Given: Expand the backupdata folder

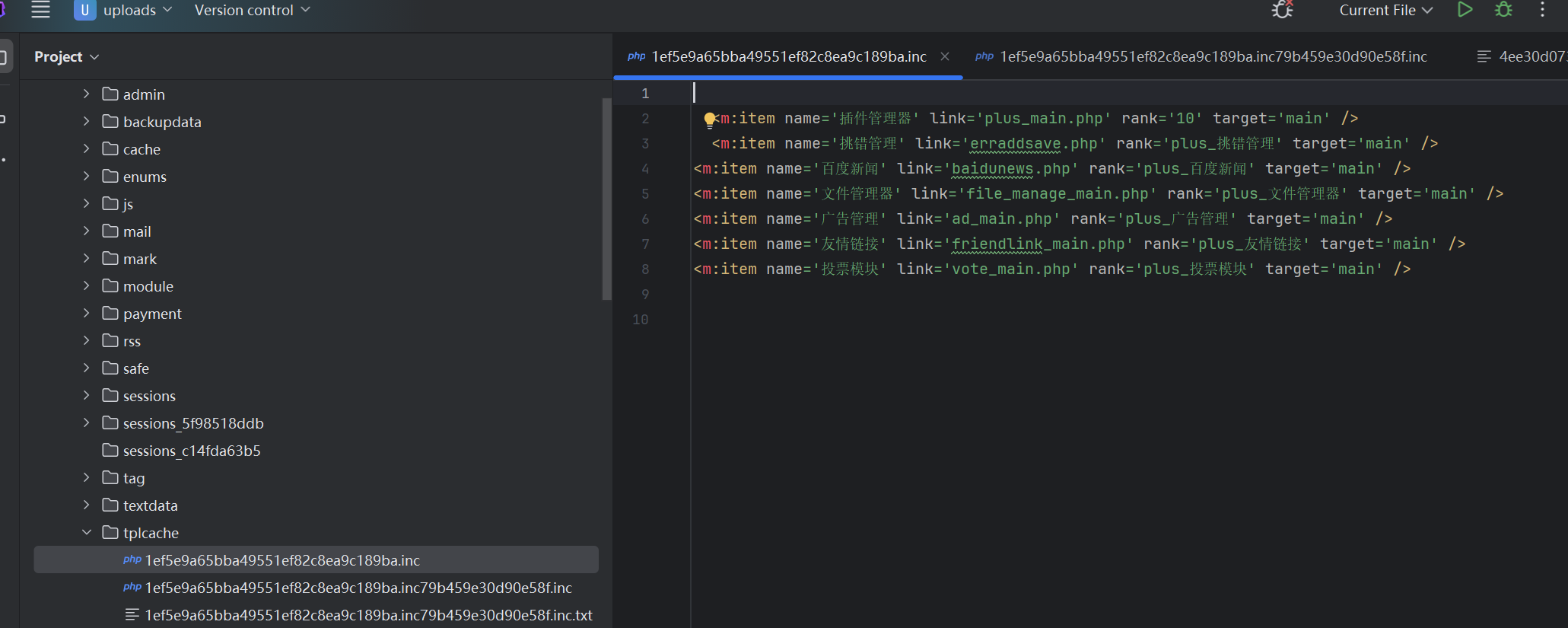Looking at the screenshot, I should [x=86, y=121].
